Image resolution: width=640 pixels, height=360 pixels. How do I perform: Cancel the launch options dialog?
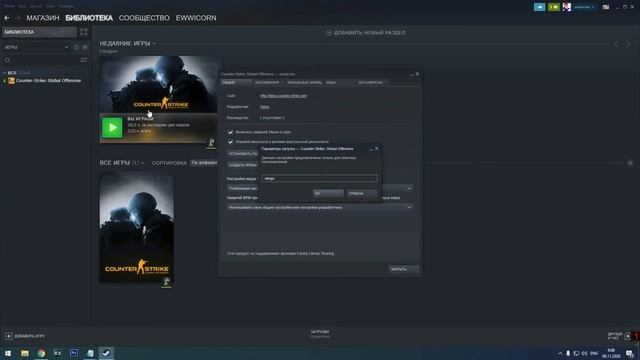[x=361, y=193]
